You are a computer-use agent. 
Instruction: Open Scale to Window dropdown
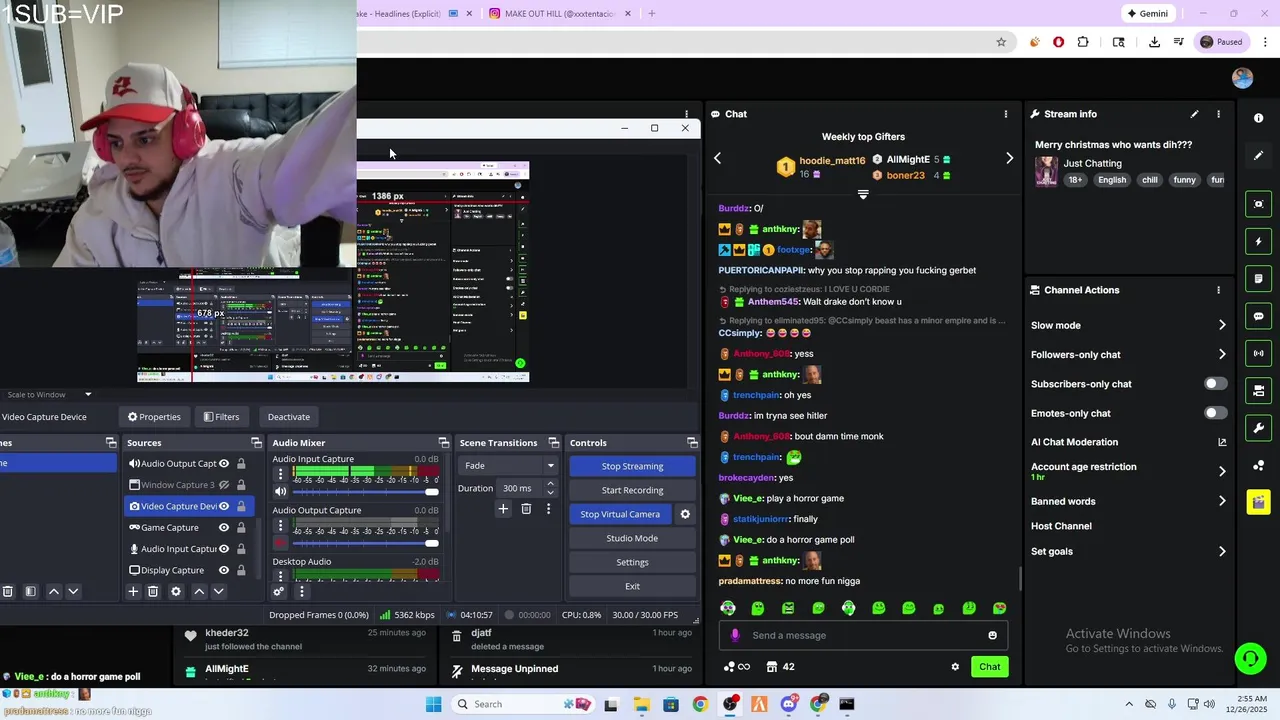pos(48,394)
